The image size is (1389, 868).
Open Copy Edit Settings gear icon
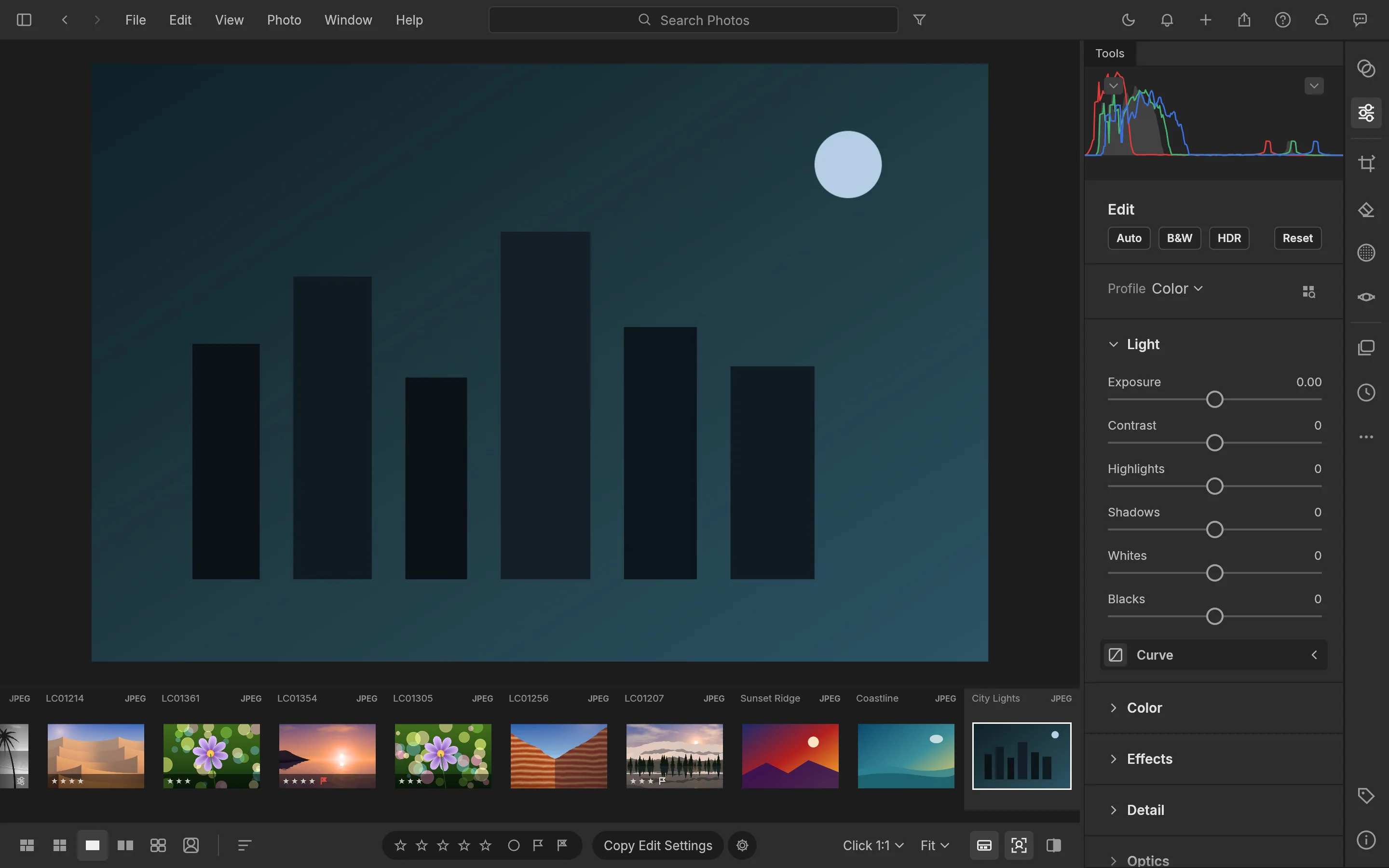[742, 845]
